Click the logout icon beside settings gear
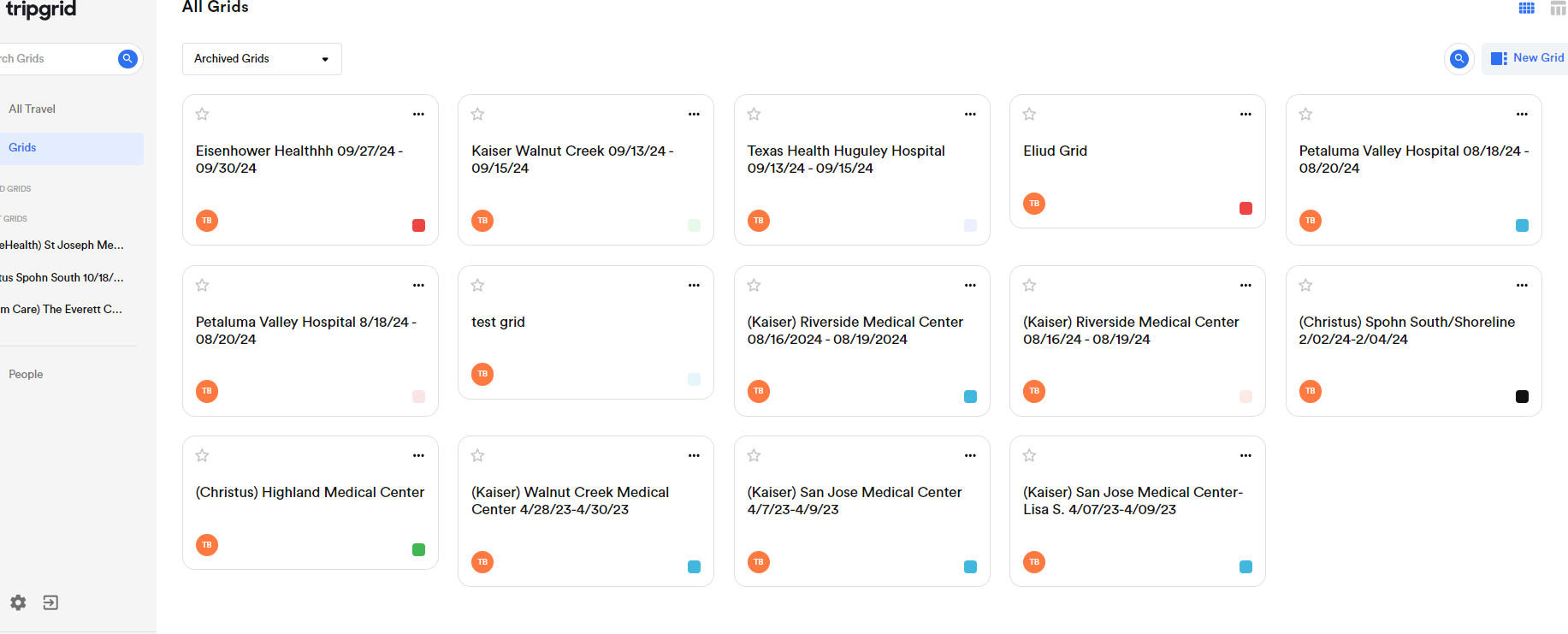Viewport: 1568px width, 634px height. tap(50, 602)
